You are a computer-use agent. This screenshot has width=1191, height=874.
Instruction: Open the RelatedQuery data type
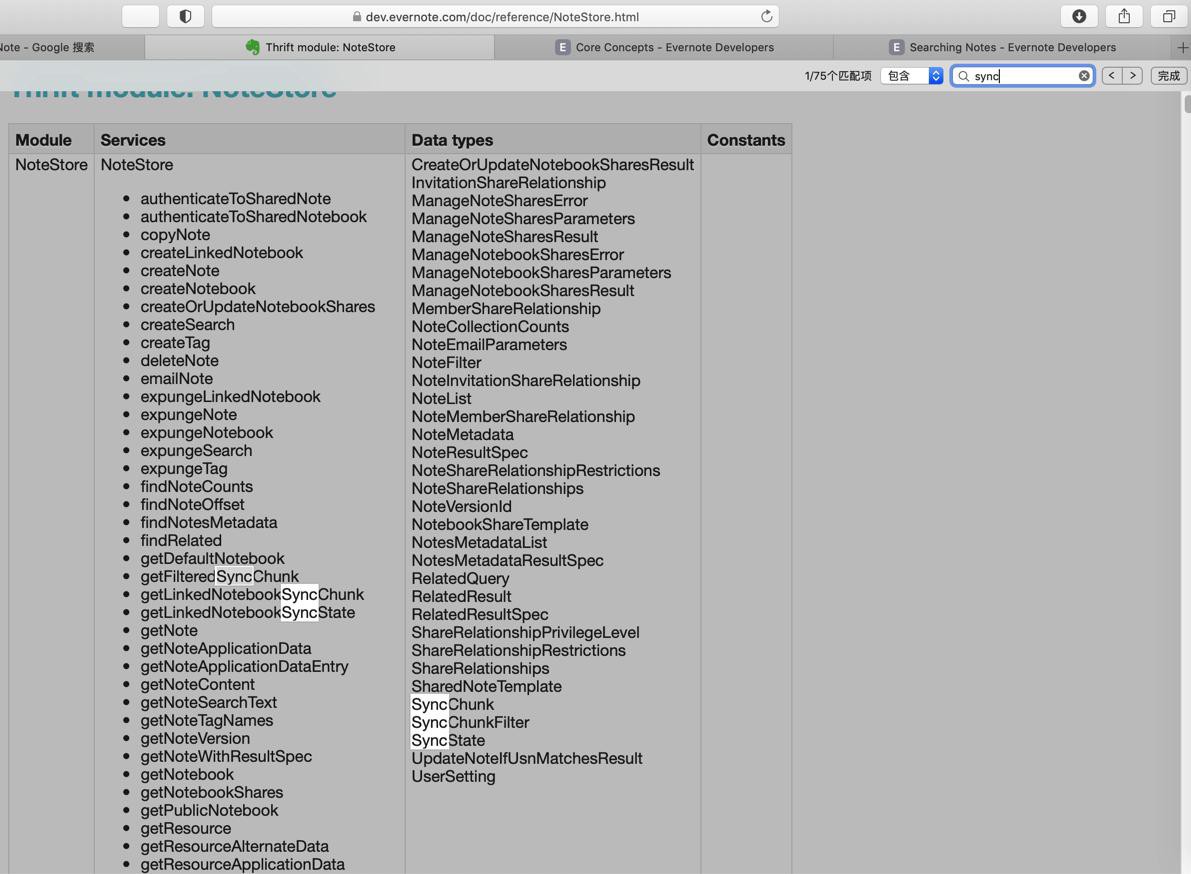pos(460,579)
